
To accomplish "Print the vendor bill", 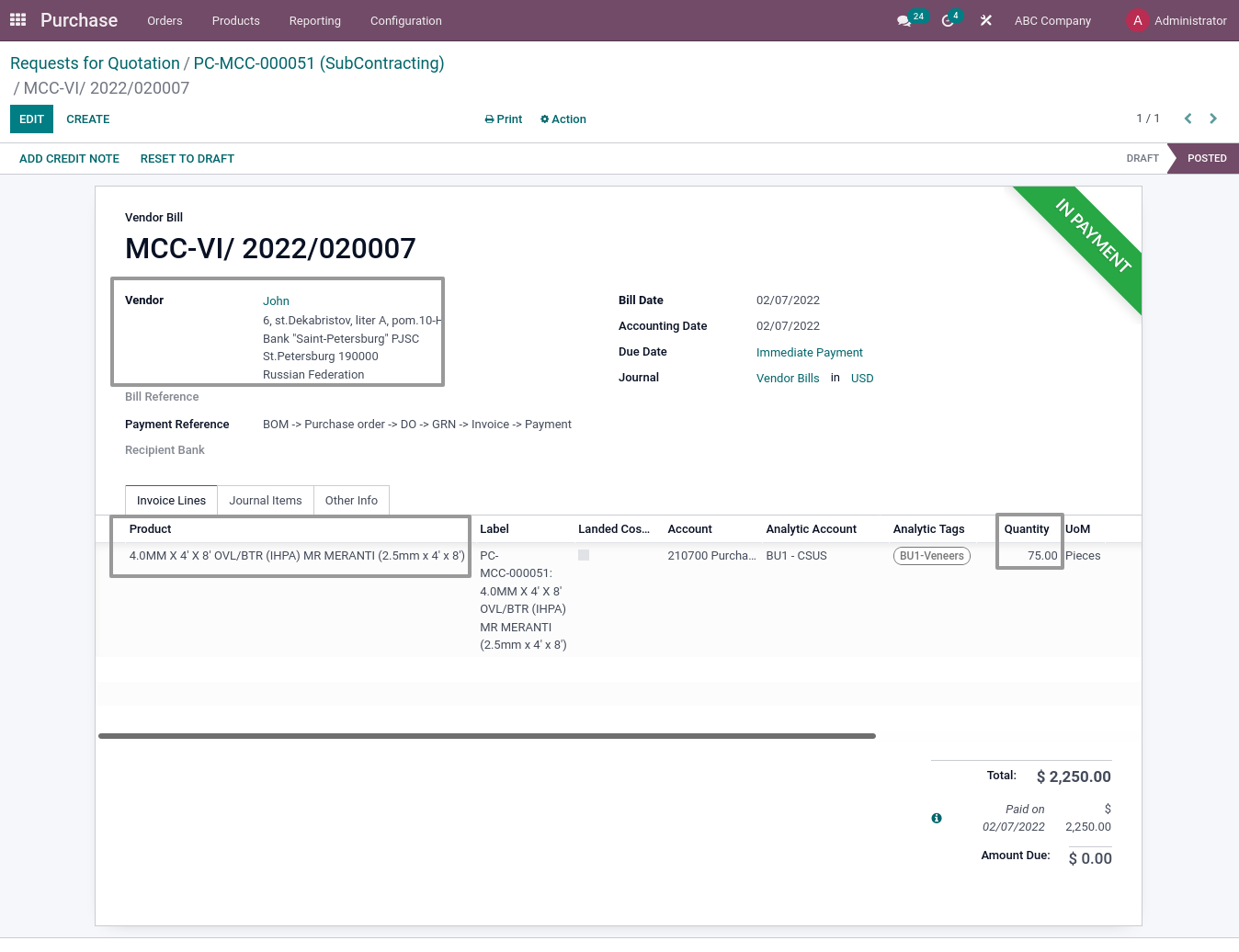I will tap(503, 119).
